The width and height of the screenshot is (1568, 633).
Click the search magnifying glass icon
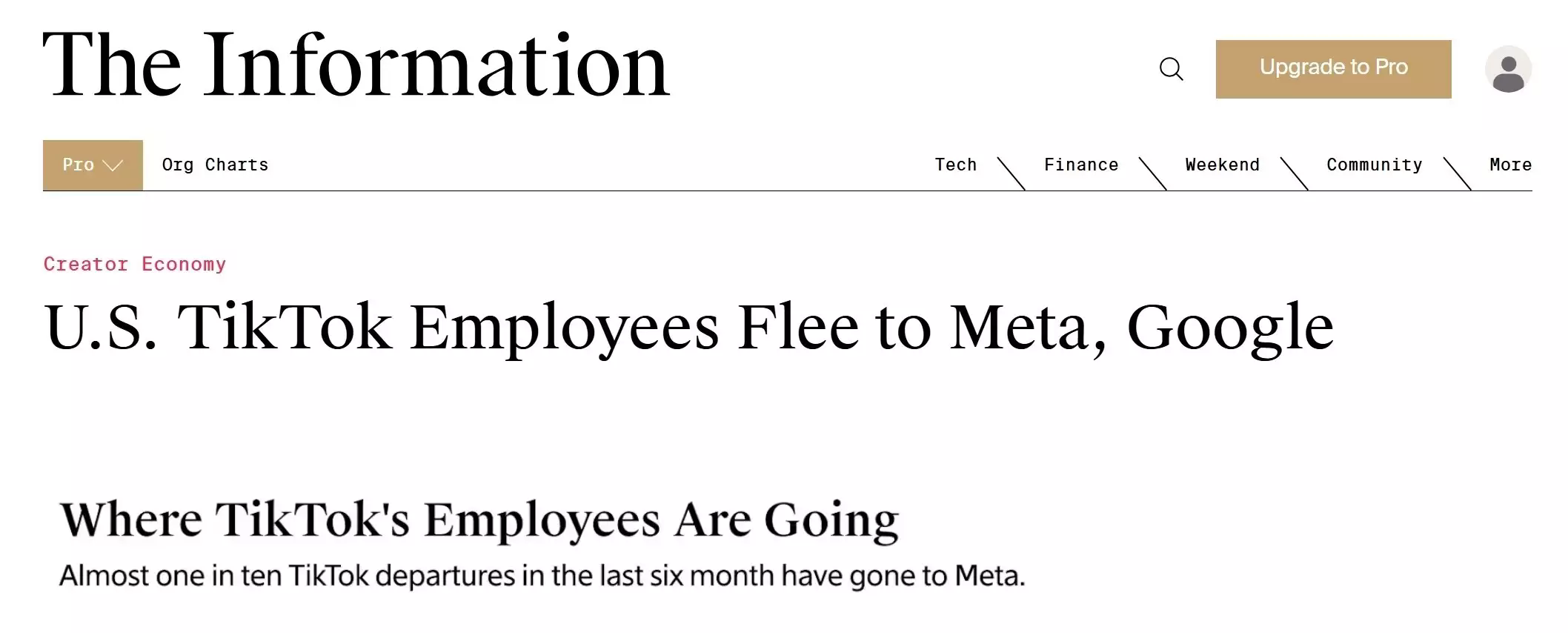coord(1171,69)
